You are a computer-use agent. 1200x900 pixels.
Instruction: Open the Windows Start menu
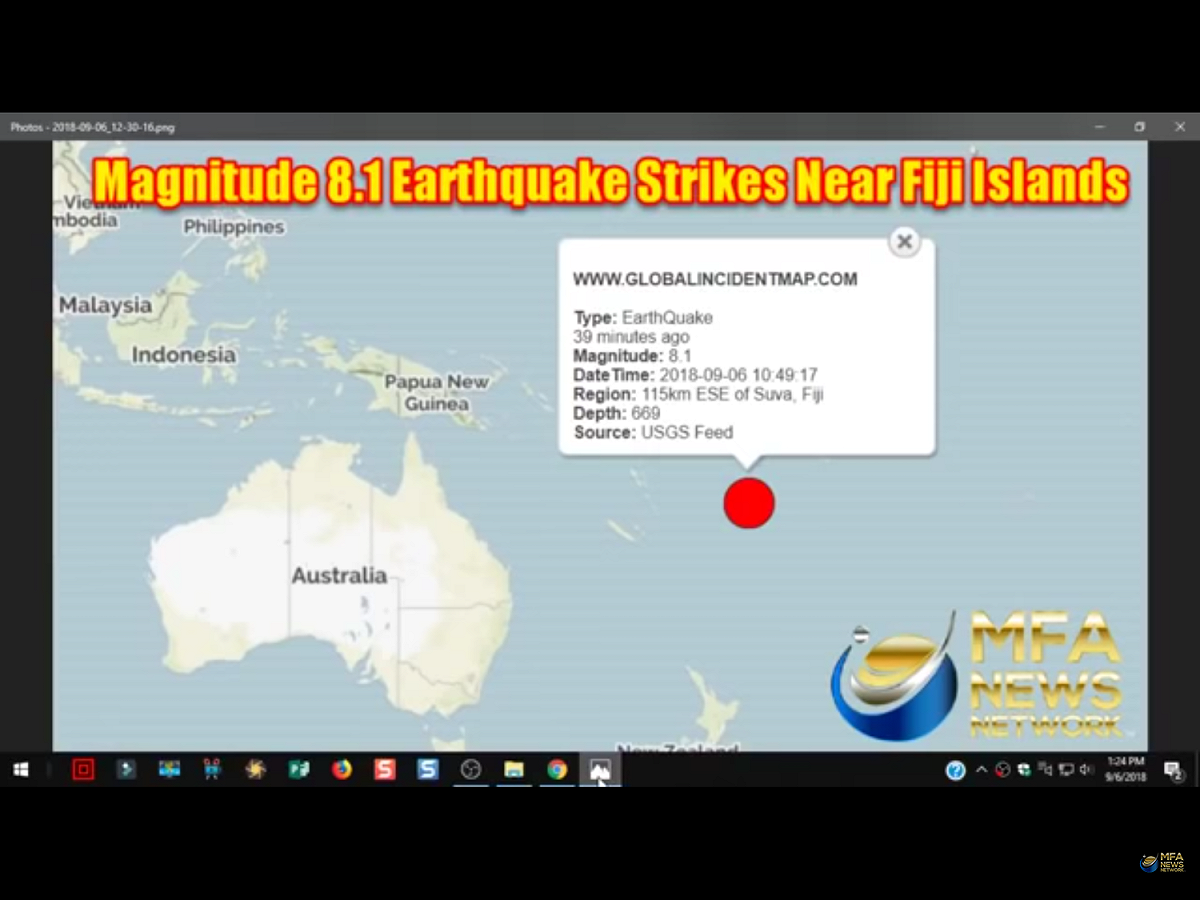coord(20,769)
